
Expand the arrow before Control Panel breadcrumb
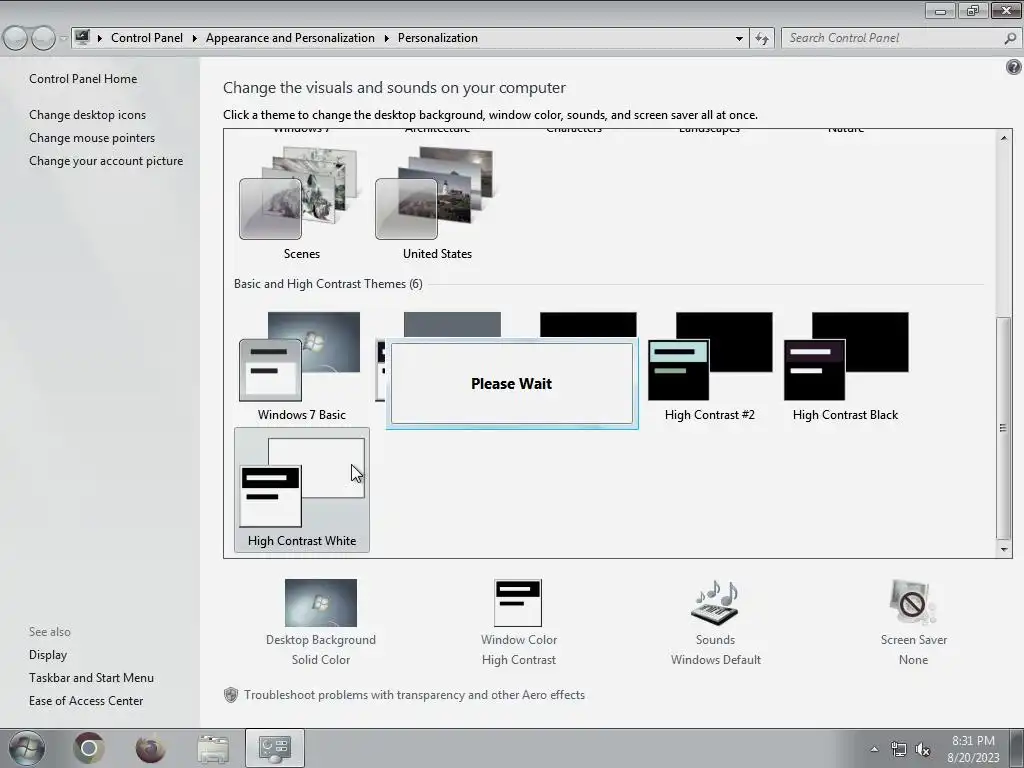(x=100, y=39)
